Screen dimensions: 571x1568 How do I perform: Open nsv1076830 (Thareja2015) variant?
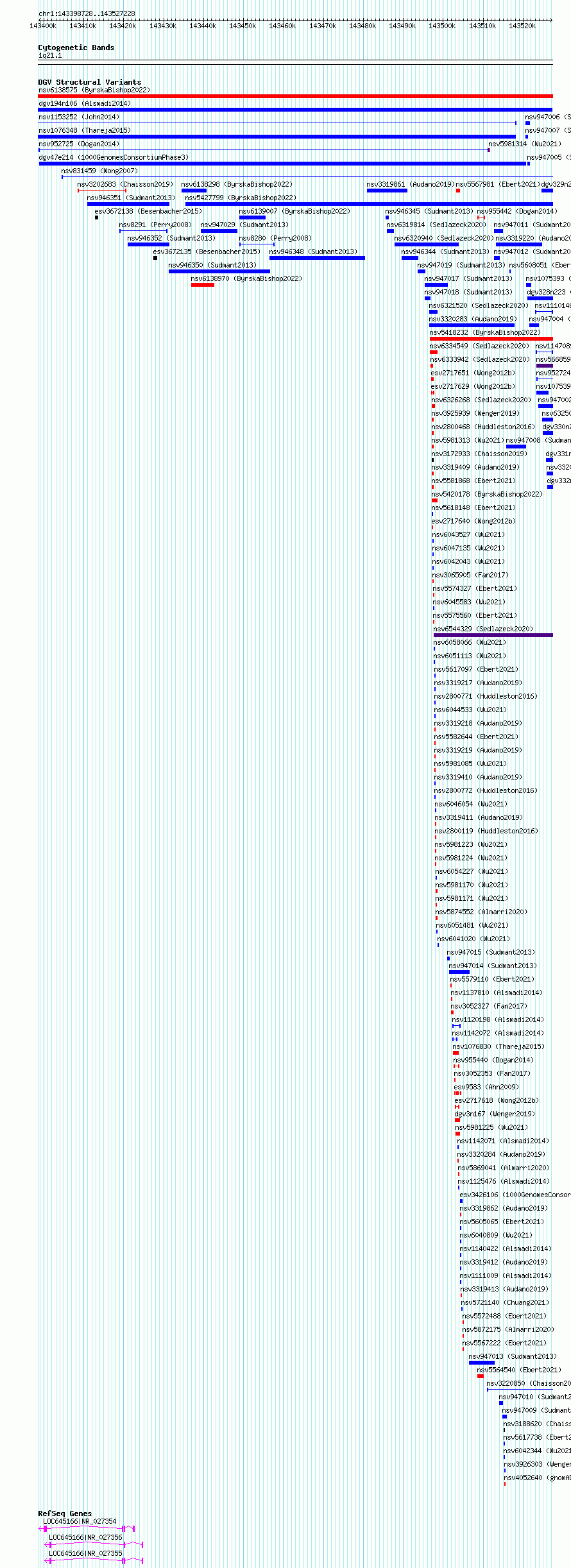(x=499, y=1046)
